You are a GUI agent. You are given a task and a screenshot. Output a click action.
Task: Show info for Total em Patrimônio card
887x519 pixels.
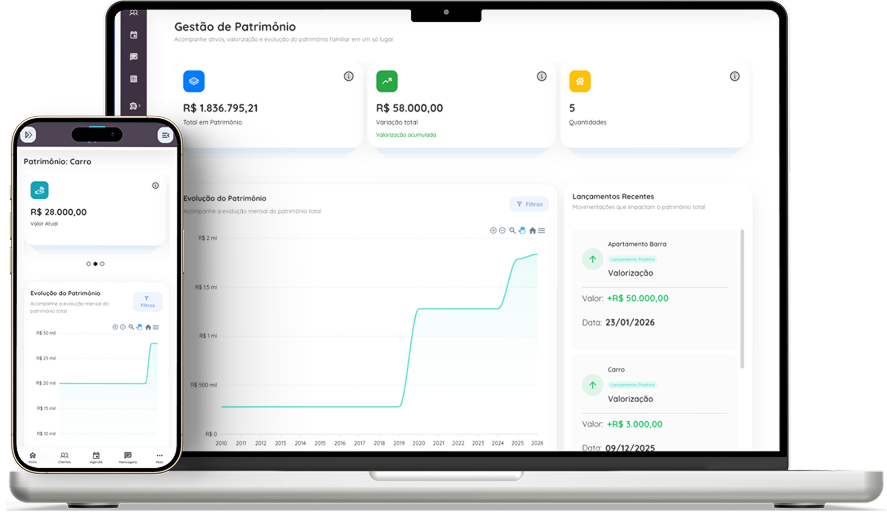point(348,76)
